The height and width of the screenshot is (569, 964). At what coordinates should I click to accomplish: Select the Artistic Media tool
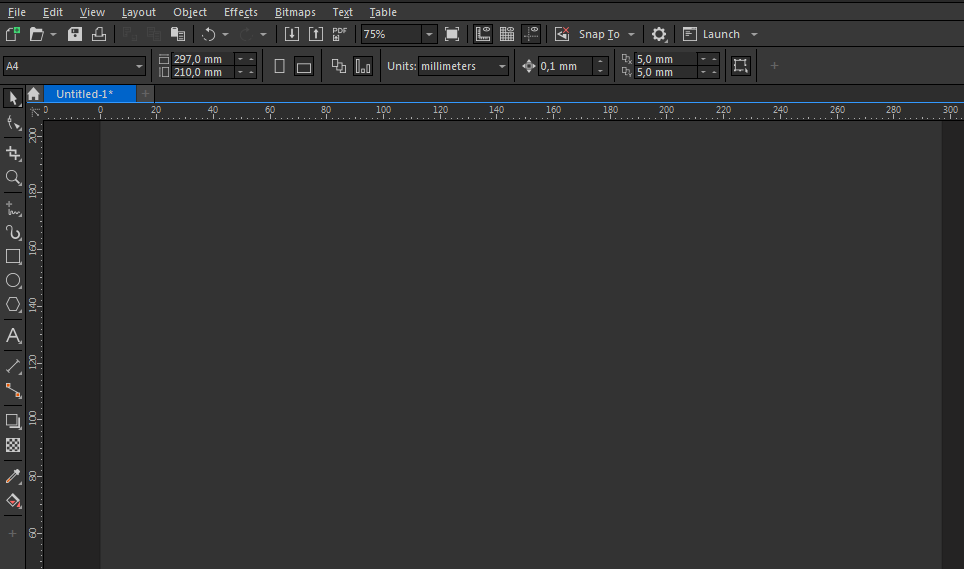[x=13, y=232]
